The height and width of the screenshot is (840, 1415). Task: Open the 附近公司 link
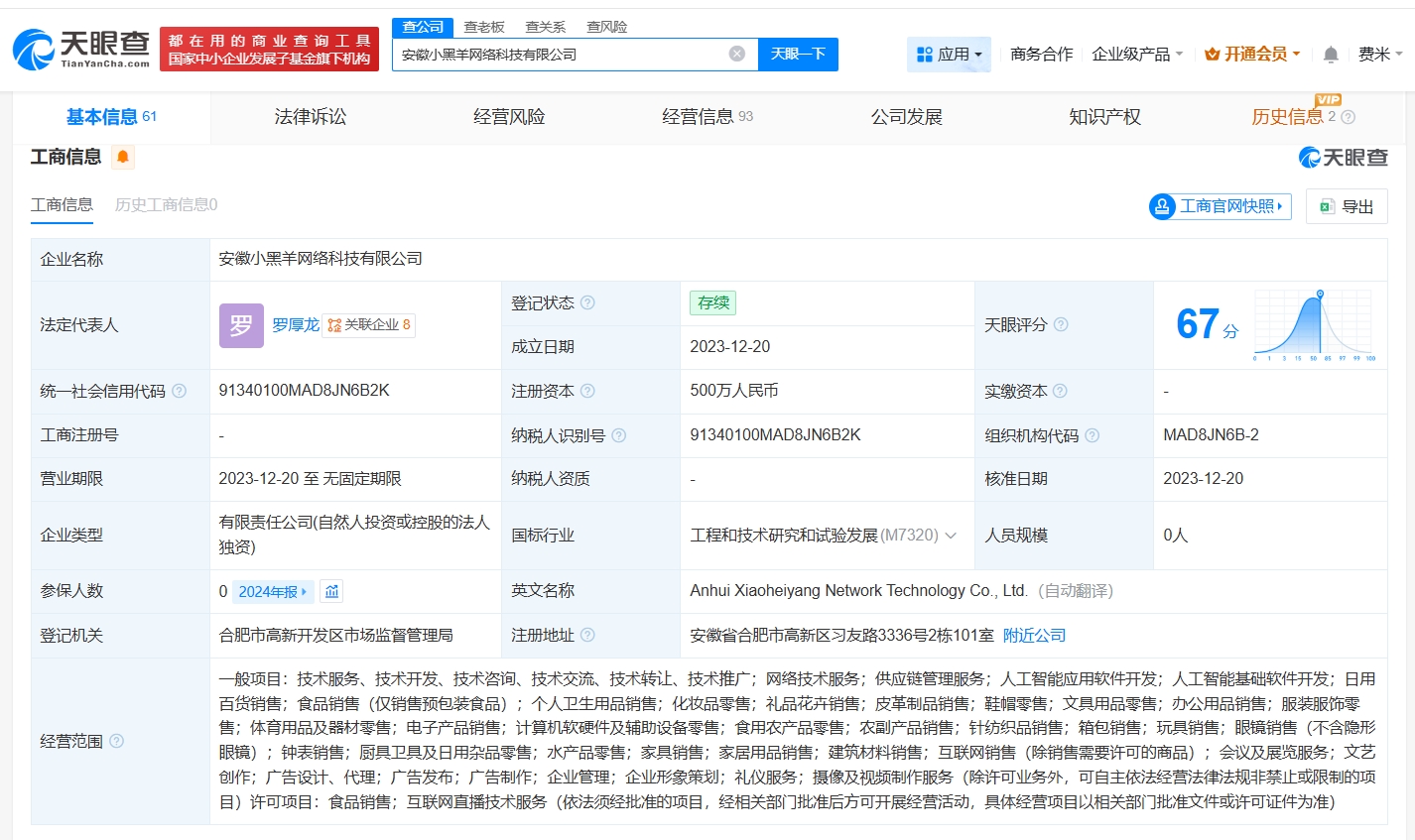pyautogui.click(x=1034, y=635)
